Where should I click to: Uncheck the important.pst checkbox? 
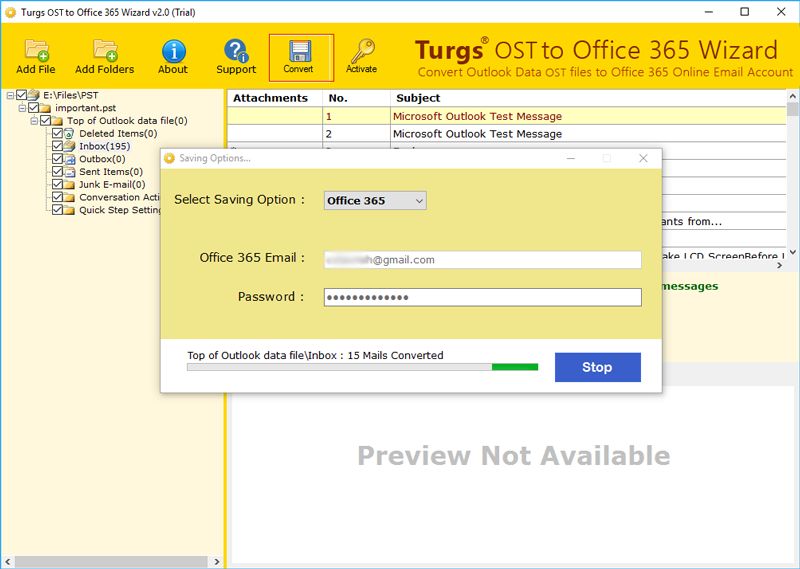34,108
